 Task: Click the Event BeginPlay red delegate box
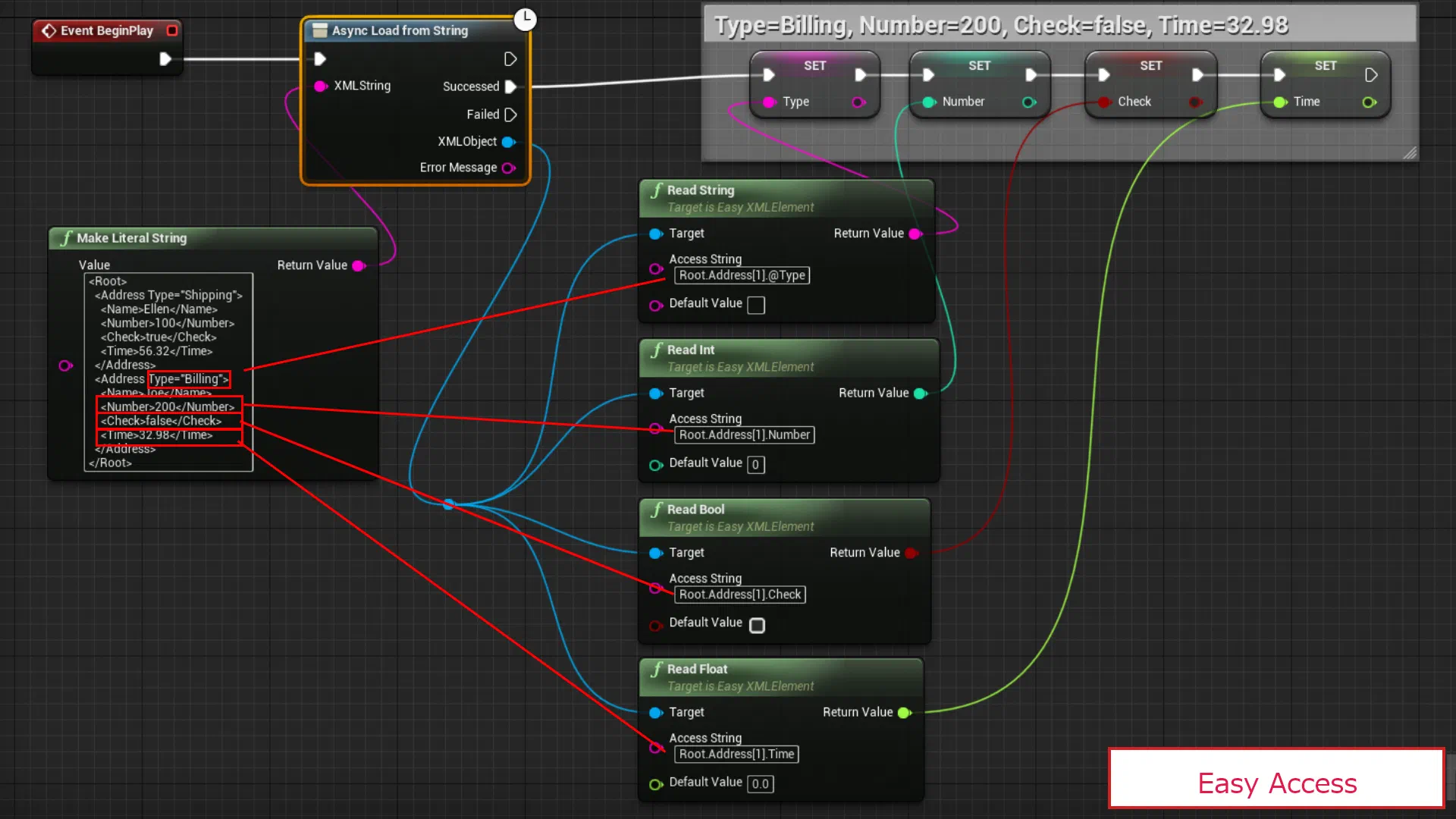pyautogui.click(x=172, y=30)
